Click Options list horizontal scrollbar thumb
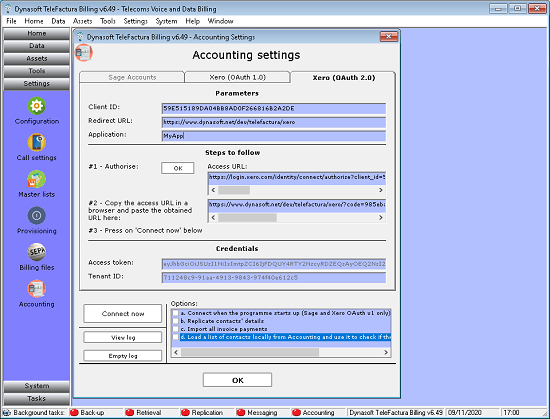 coord(250,352)
